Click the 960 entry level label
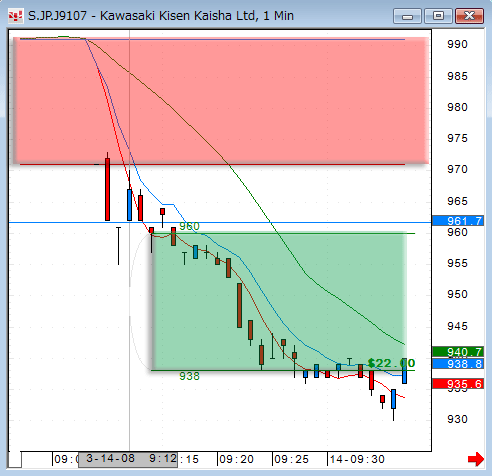Viewport: 492px width, 476px height. (x=189, y=226)
